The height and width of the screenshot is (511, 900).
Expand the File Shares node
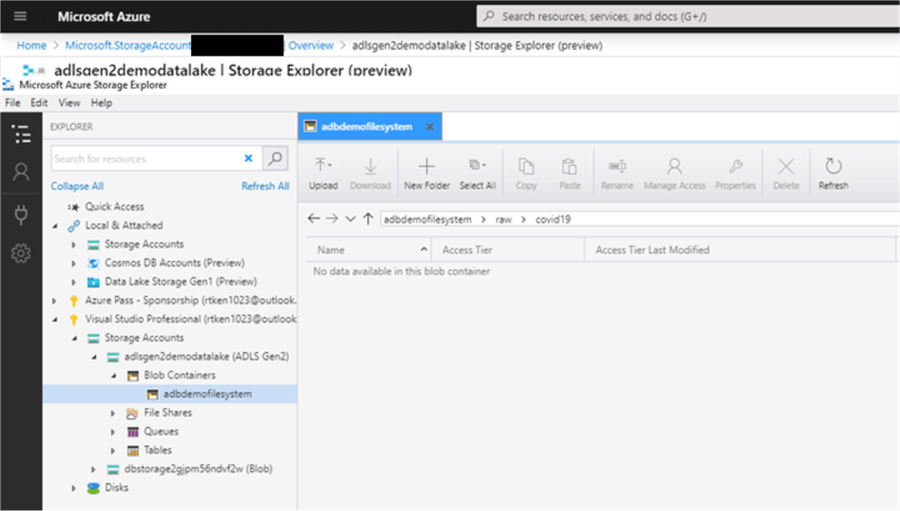tap(113, 413)
